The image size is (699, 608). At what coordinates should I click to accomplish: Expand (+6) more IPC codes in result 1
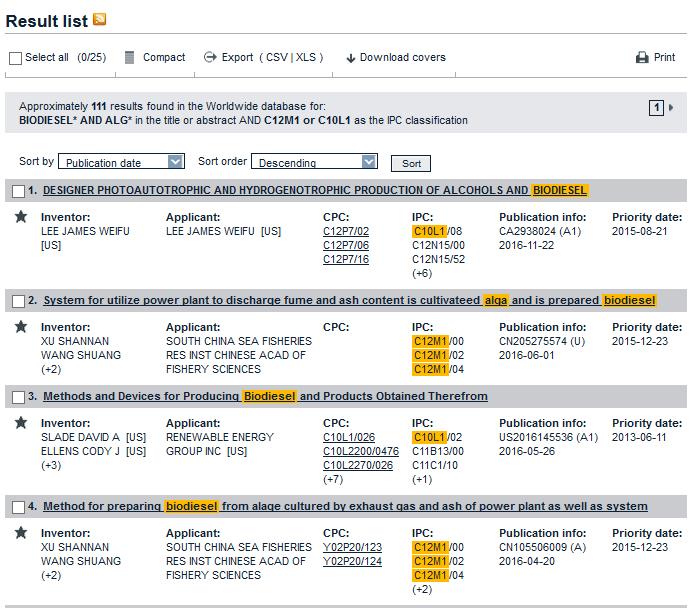click(x=422, y=273)
